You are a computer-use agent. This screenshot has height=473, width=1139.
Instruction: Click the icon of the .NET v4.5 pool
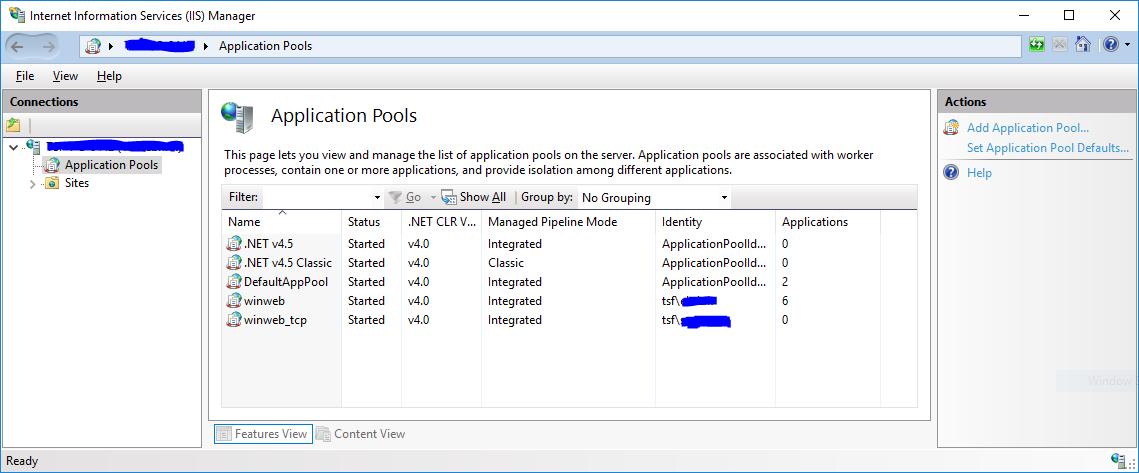235,243
